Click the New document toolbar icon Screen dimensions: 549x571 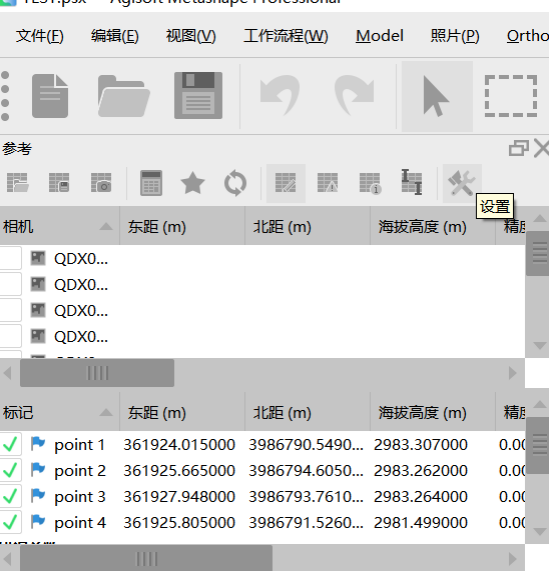(50, 96)
